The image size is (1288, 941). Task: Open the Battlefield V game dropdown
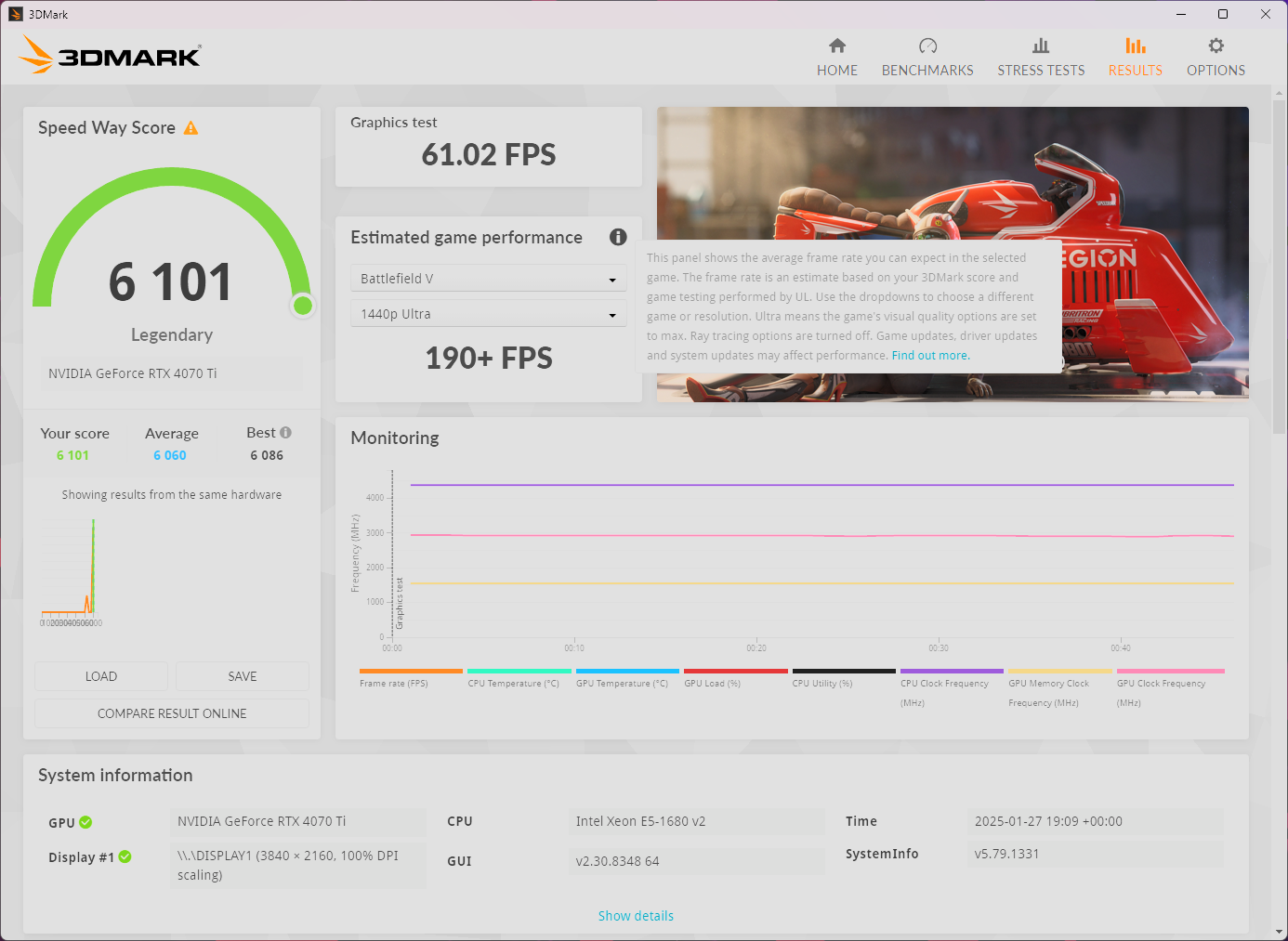488,279
